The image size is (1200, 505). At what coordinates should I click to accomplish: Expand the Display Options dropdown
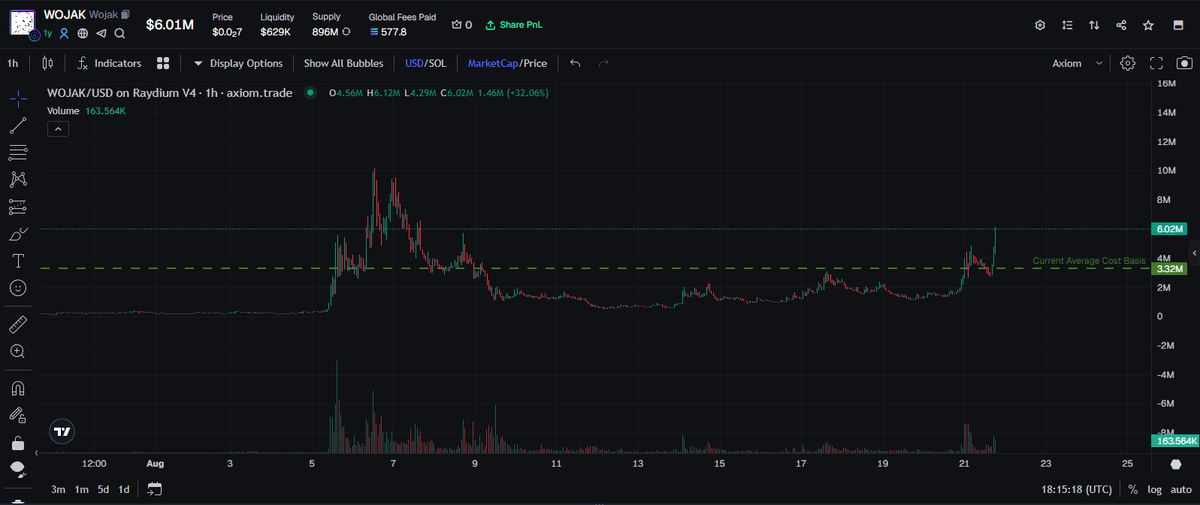(x=238, y=63)
